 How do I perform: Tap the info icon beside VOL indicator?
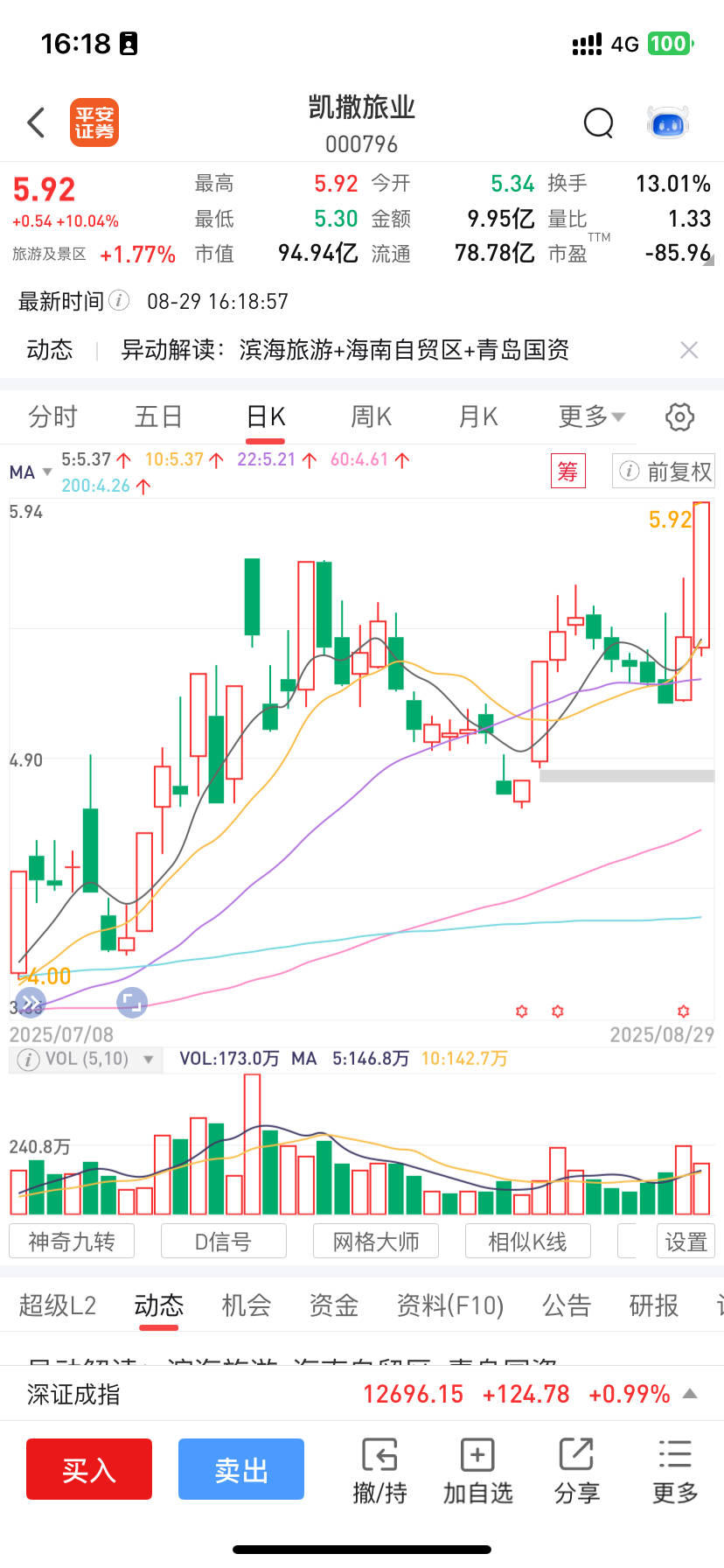point(28,1060)
